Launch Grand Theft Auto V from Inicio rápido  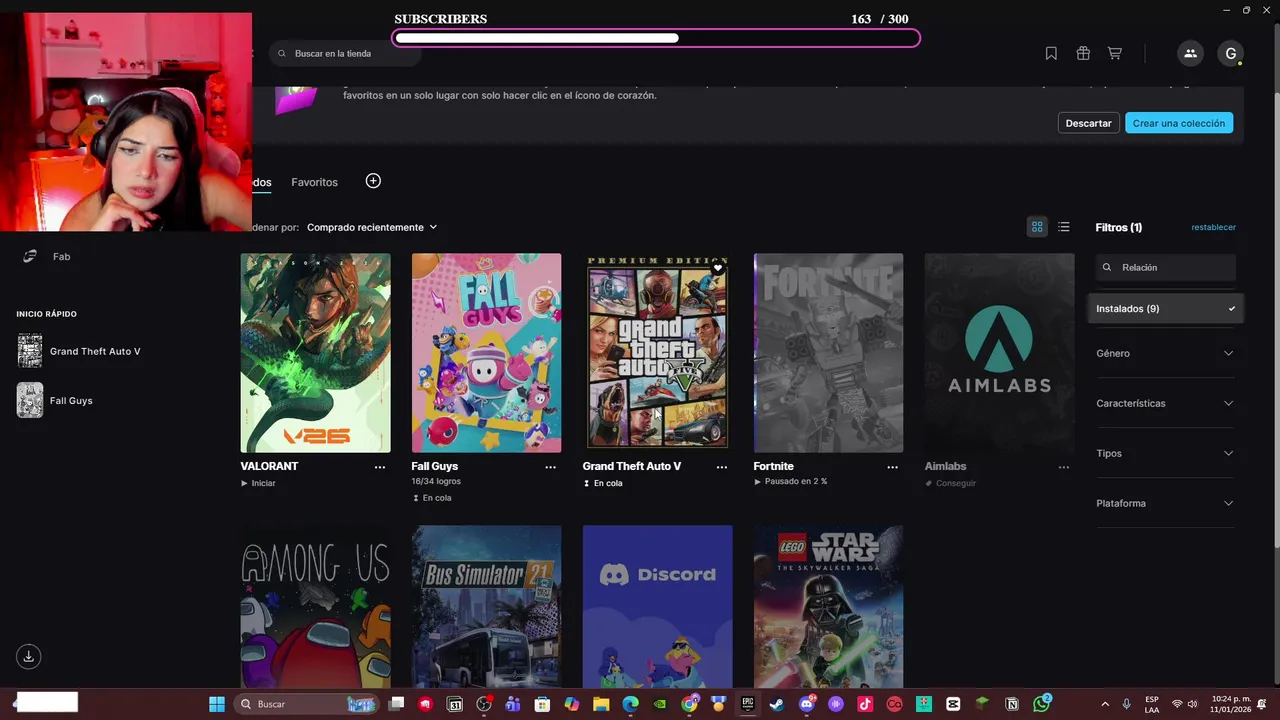[x=79, y=351]
